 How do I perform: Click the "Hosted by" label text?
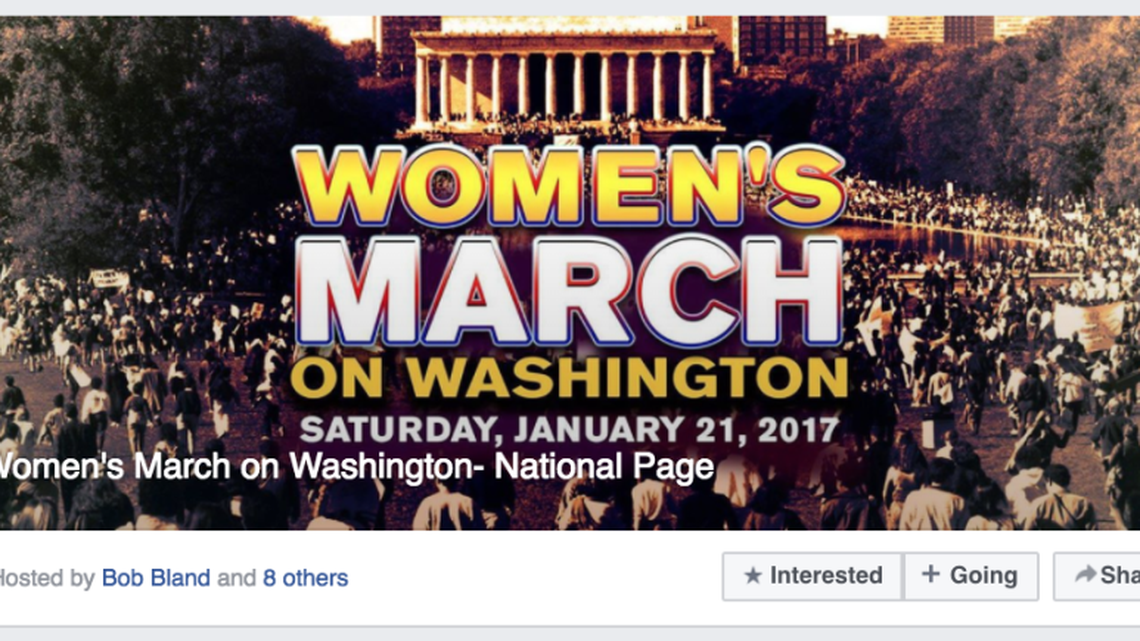(x=45, y=578)
